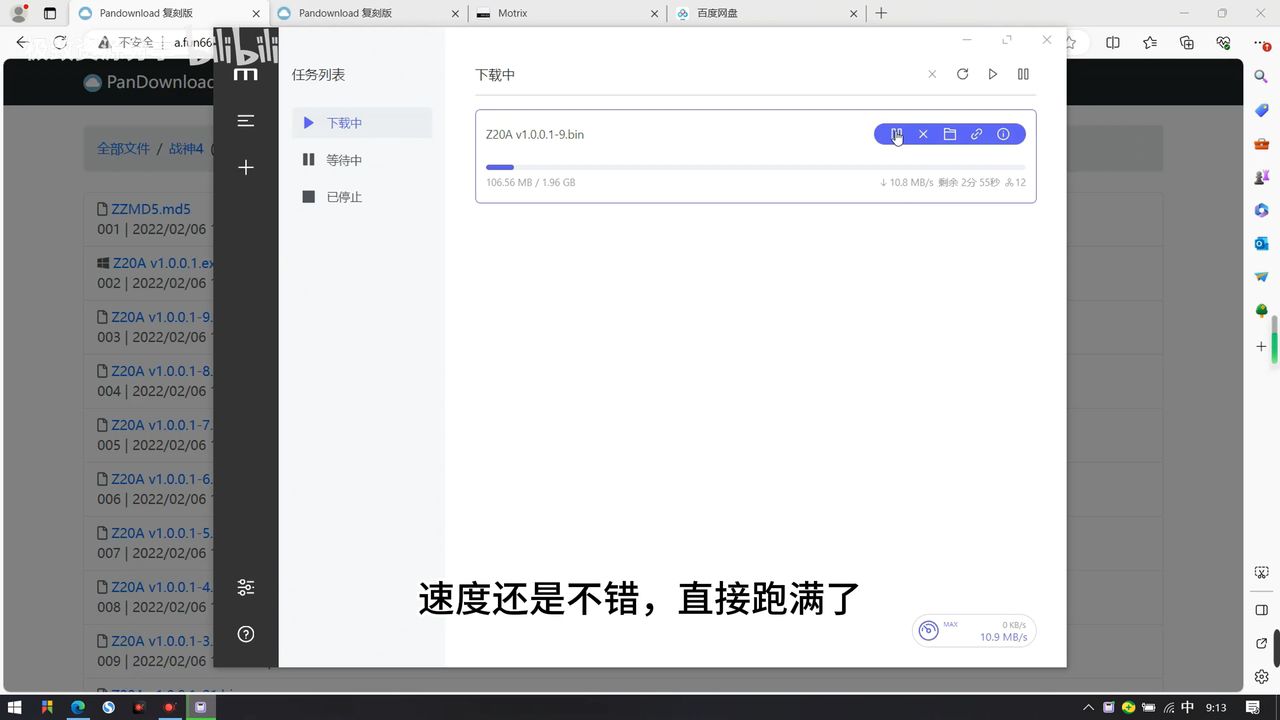Image resolution: width=1280 pixels, height=720 pixels.
Task: Select the 下载中 task category
Action: [x=362, y=123]
